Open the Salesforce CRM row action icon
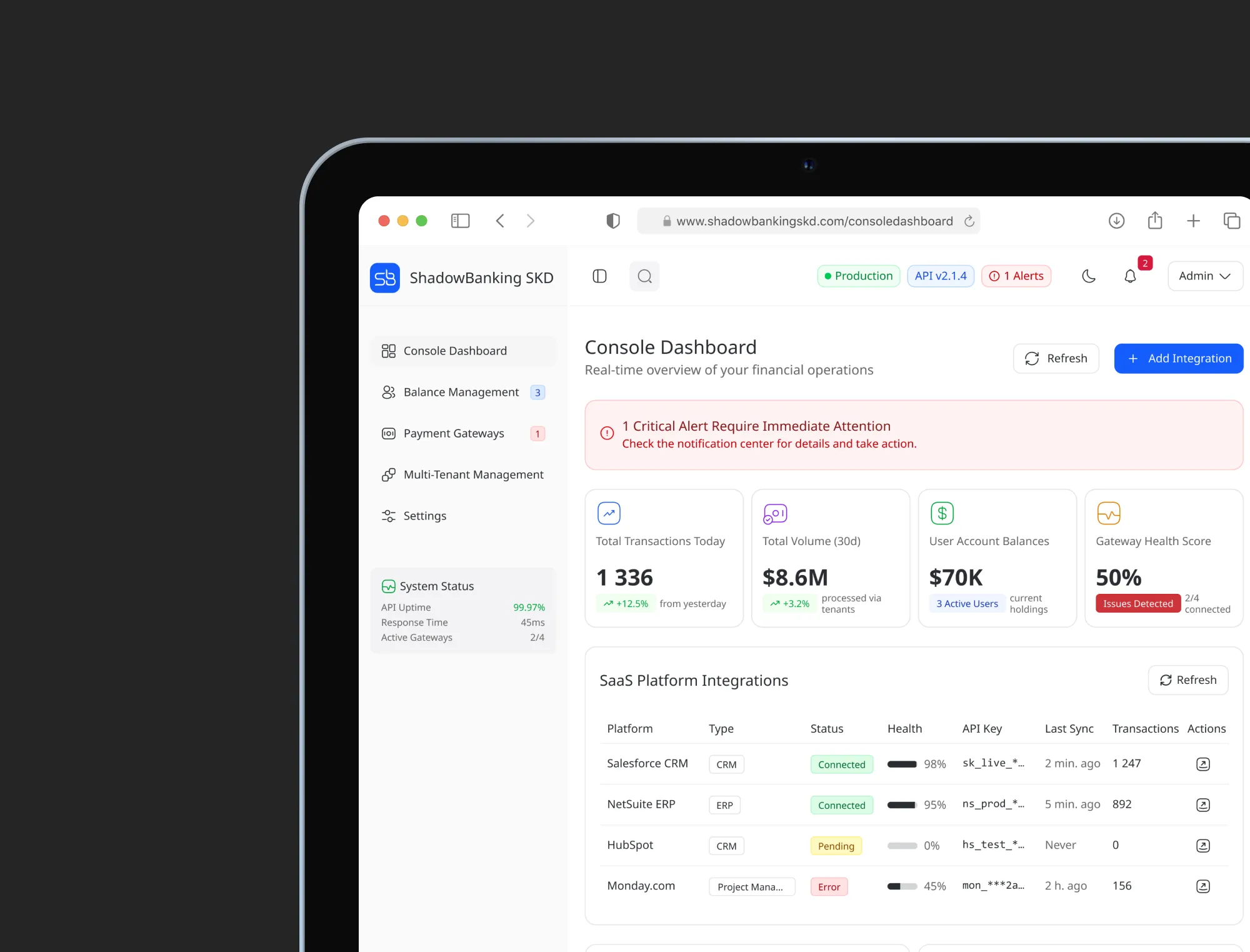 (x=1202, y=764)
